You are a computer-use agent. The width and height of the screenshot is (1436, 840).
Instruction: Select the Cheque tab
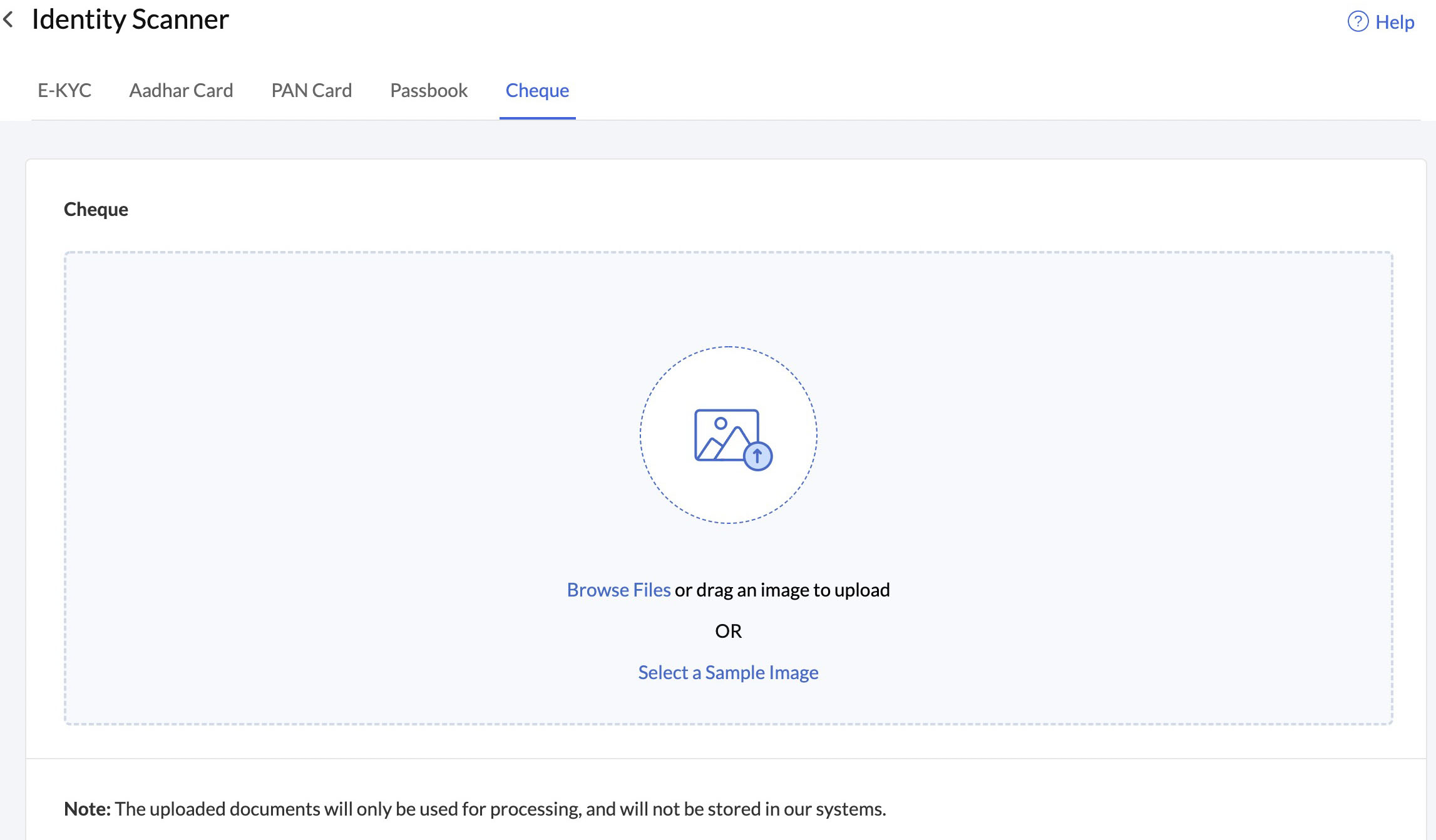(x=537, y=90)
